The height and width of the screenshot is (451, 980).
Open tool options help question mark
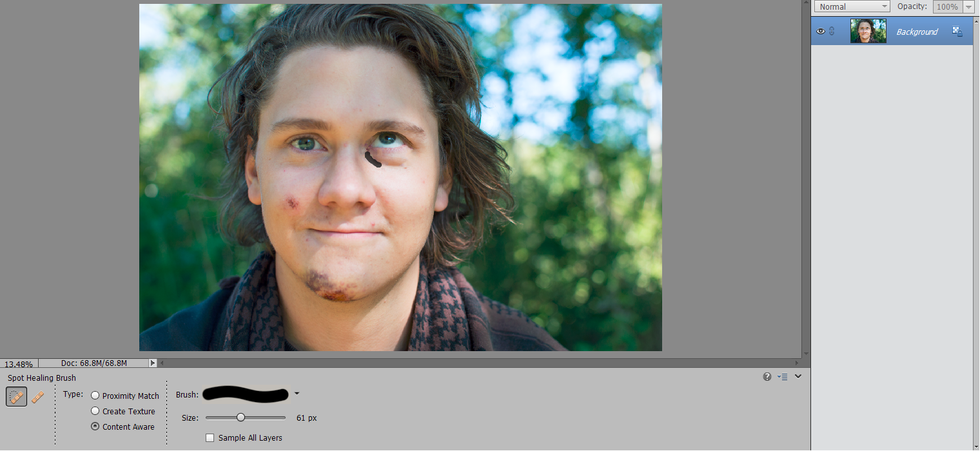[x=767, y=377]
